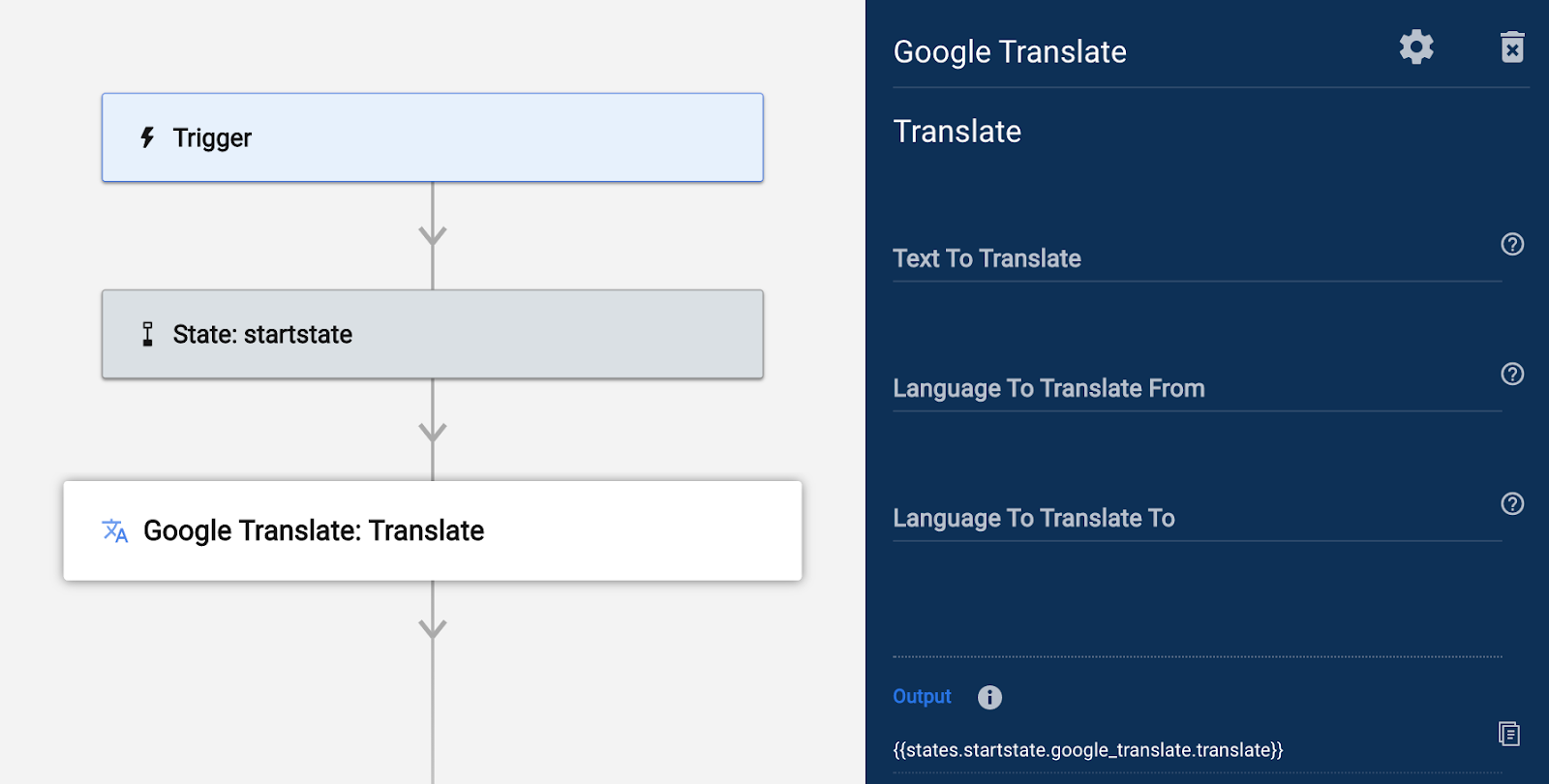
Task: Open the Google Translate settings gear
Action: pyautogui.click(x=1416, y=46)
